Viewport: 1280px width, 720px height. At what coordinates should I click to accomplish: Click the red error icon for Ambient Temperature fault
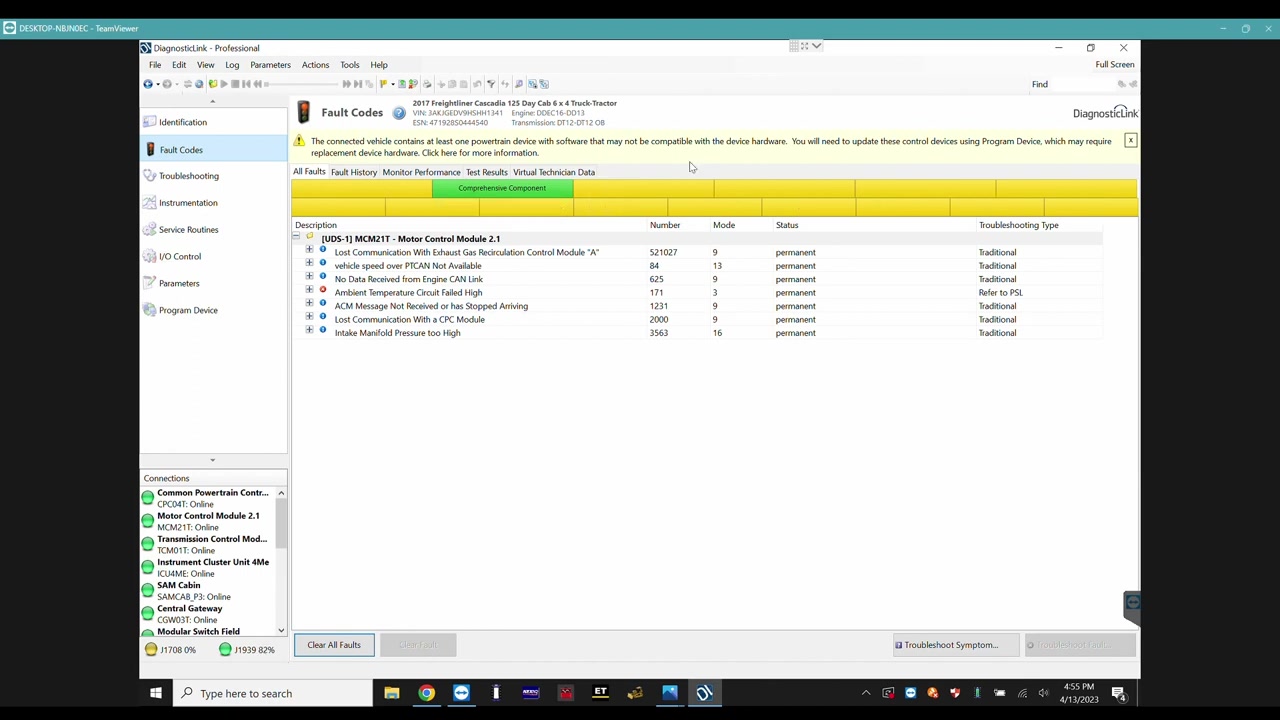pos(322,290)
